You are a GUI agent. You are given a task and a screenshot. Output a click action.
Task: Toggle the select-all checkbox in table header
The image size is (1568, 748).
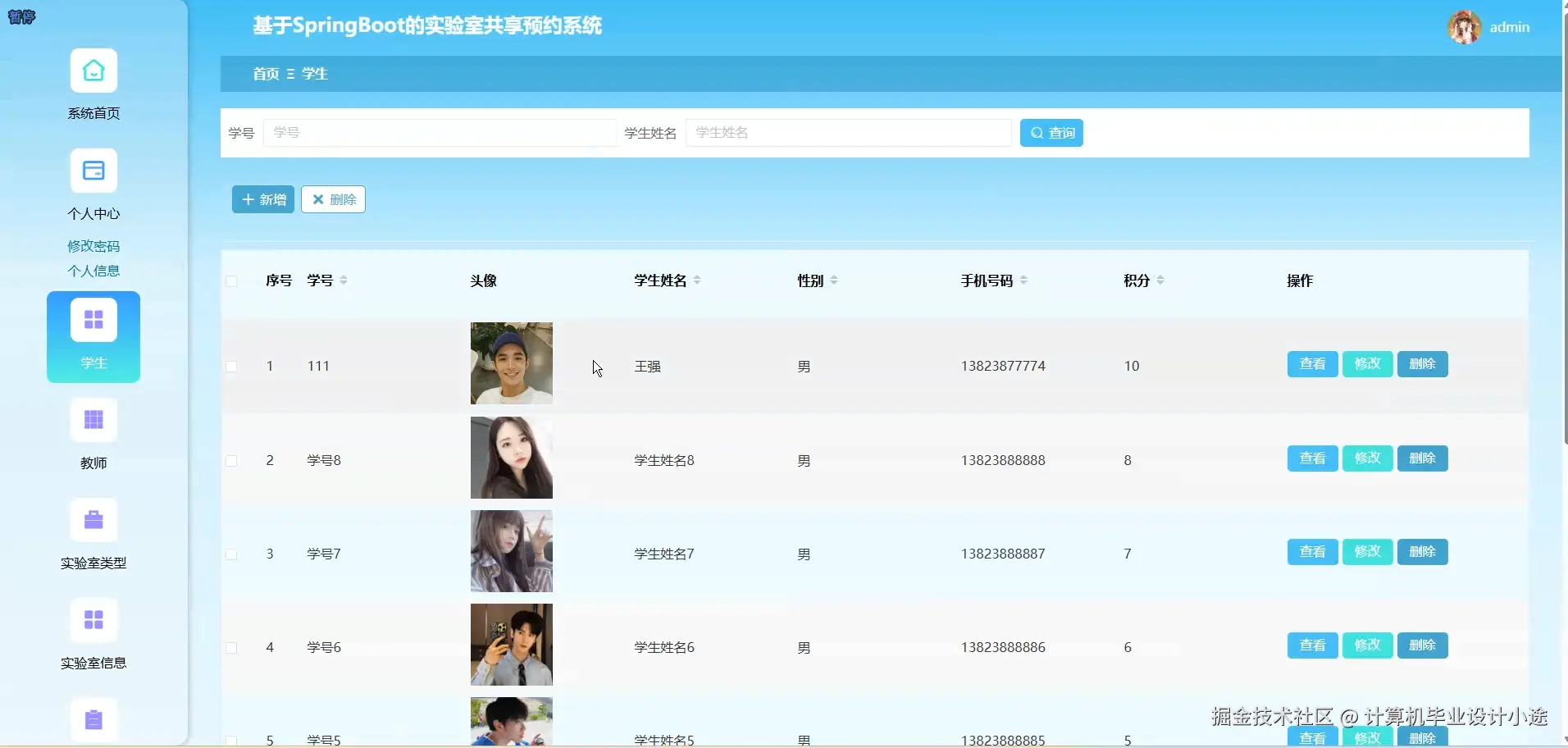(x=232, y=281)
